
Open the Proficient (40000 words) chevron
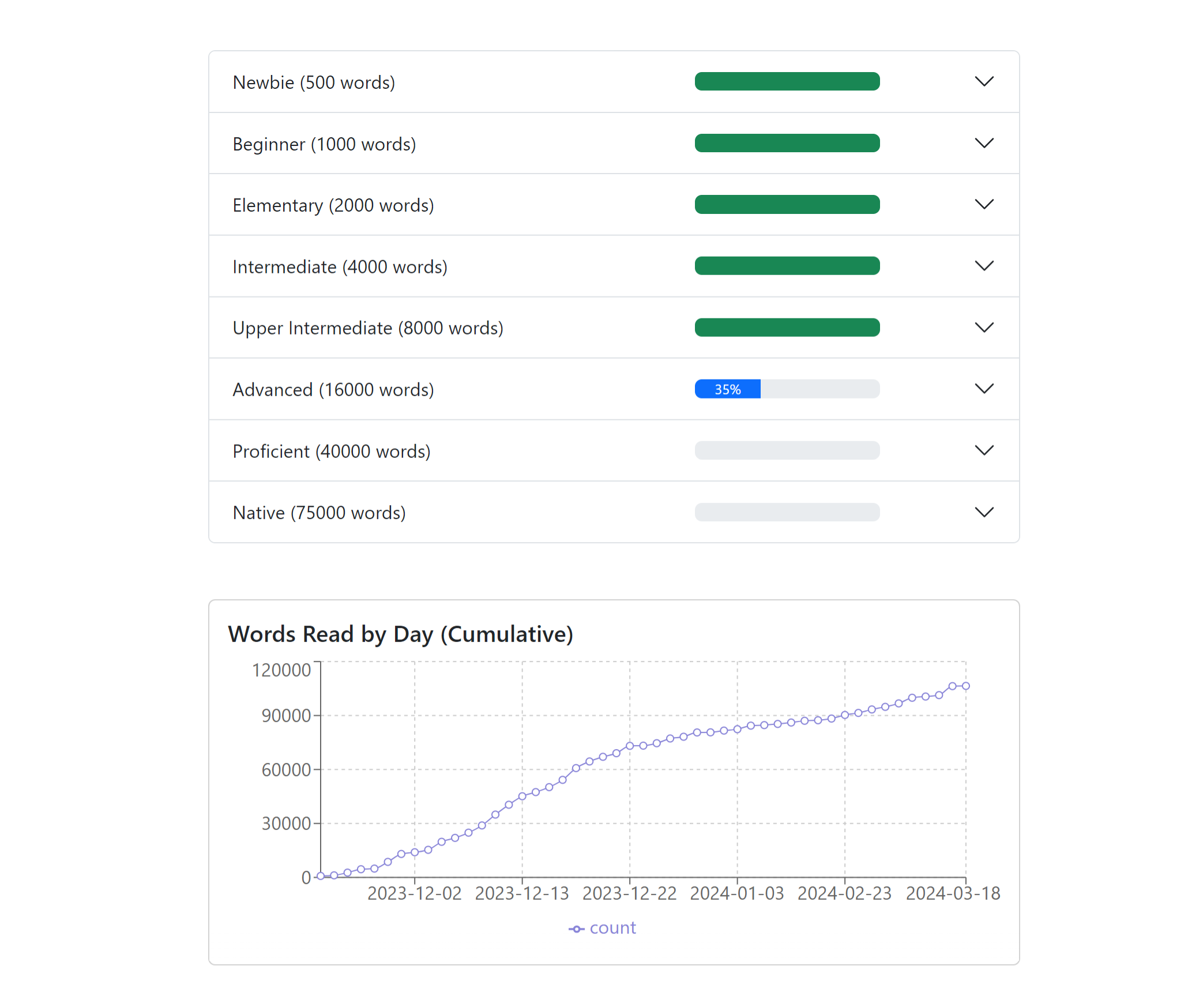(984, 450)
